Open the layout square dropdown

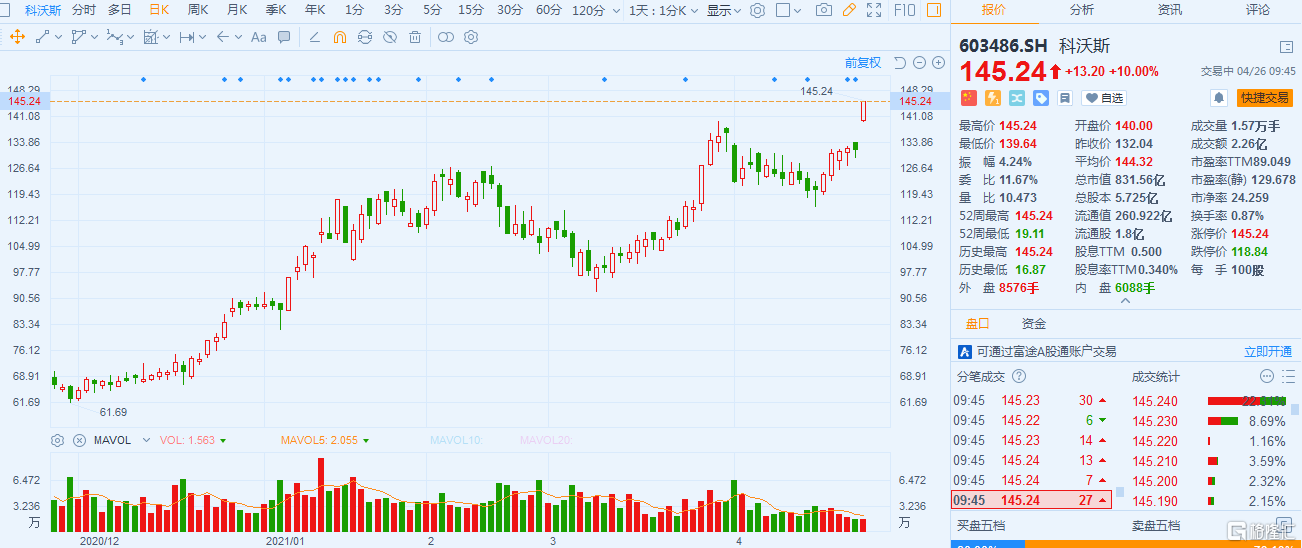point(790,10)
